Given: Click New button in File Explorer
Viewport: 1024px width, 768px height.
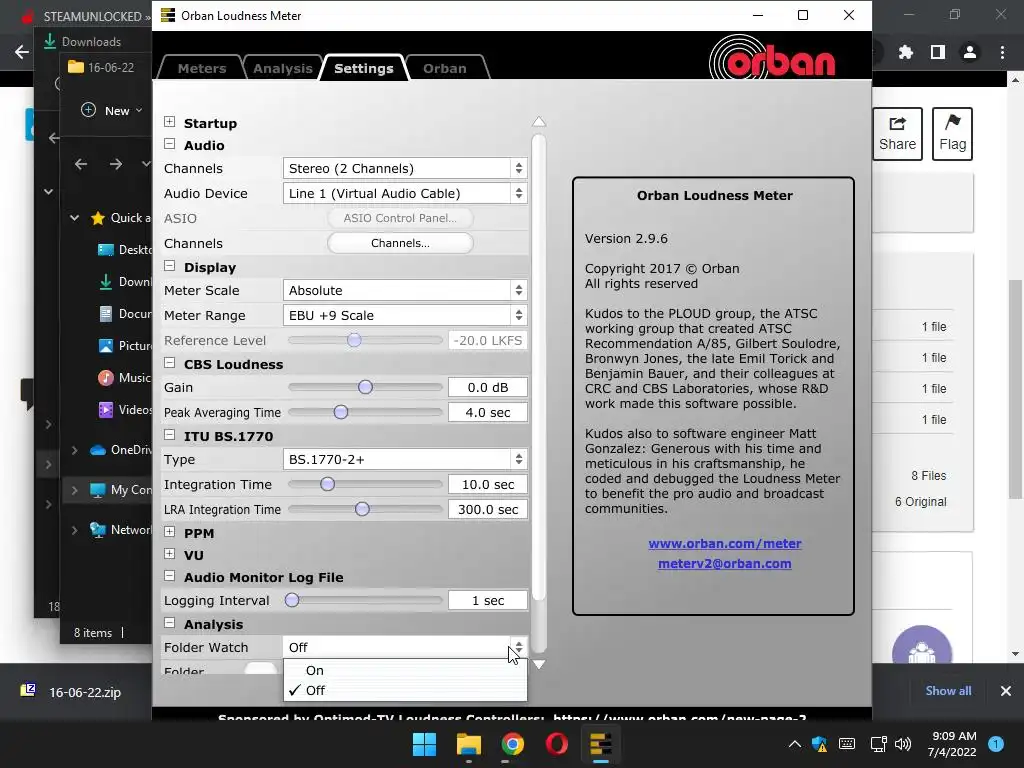Looking at the screenshot, I should pos(112,110).
